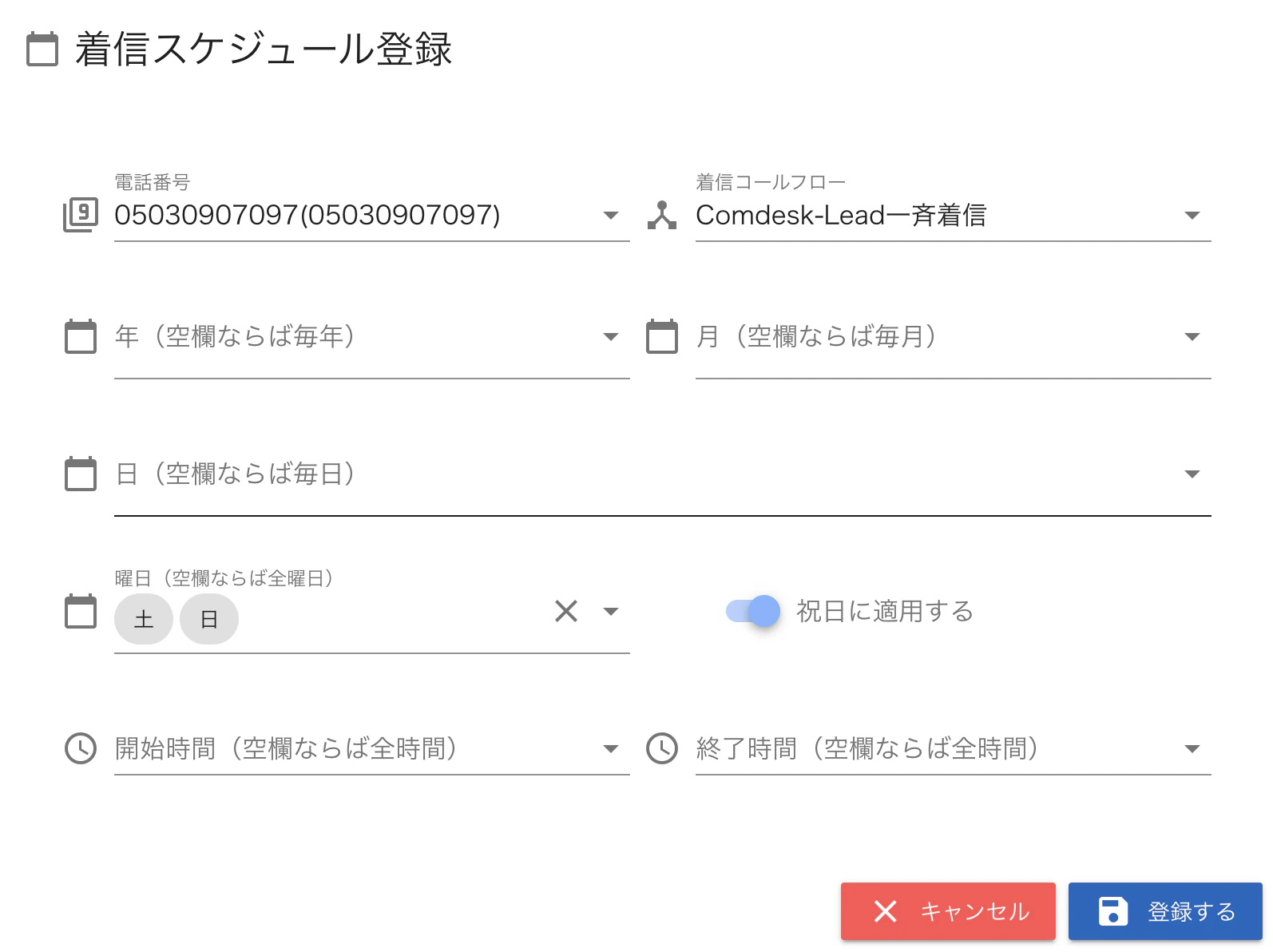Click the Comdesk-Lead一斉着信 call flow value
This screenshot has height=952, width=1273.
[x=841, y=215]
